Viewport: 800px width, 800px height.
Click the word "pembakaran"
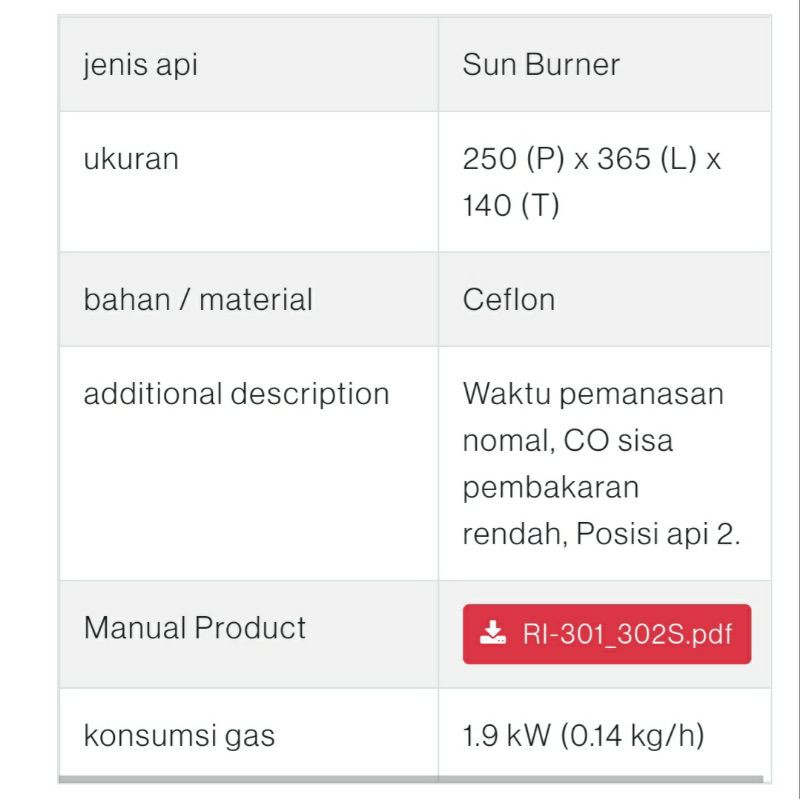(550, 487)
